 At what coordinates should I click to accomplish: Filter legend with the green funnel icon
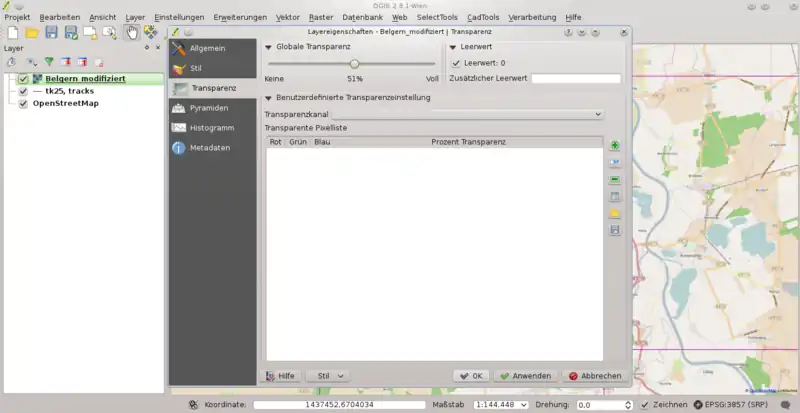point(49,62)
